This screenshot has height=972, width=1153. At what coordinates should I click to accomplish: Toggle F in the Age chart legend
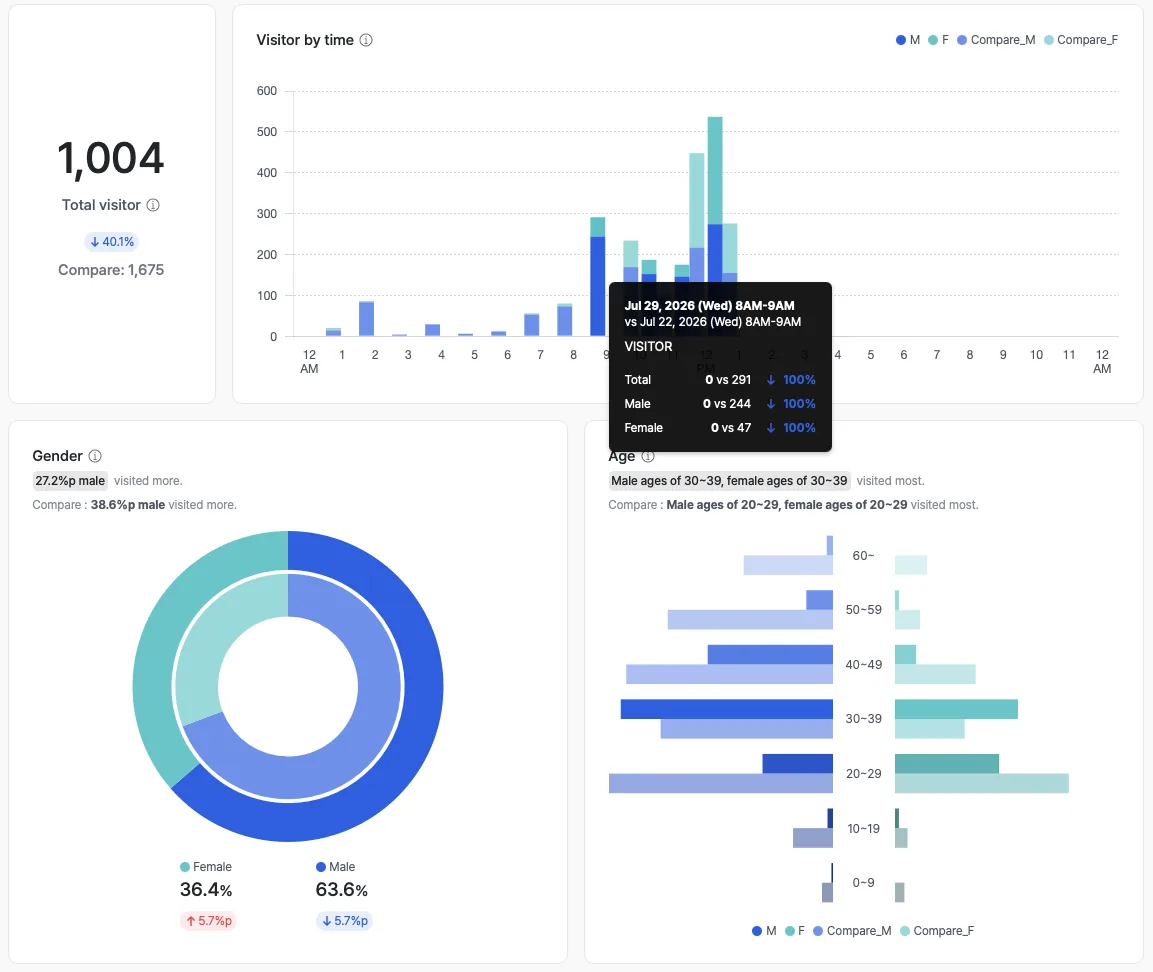click(795, 931)
